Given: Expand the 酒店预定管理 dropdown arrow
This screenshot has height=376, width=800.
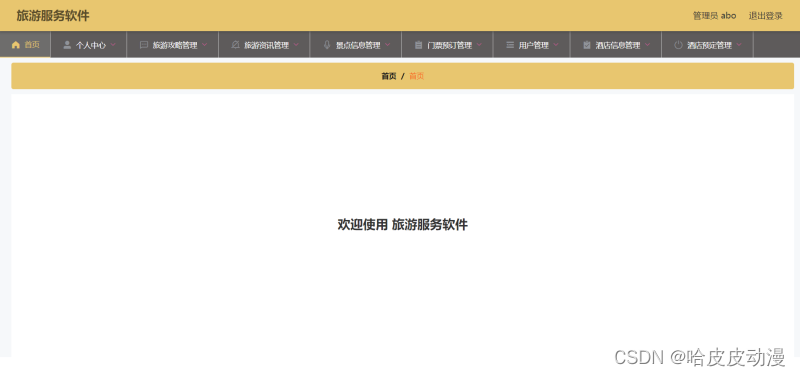Looking at the screenshot, I should coord(739,45).
